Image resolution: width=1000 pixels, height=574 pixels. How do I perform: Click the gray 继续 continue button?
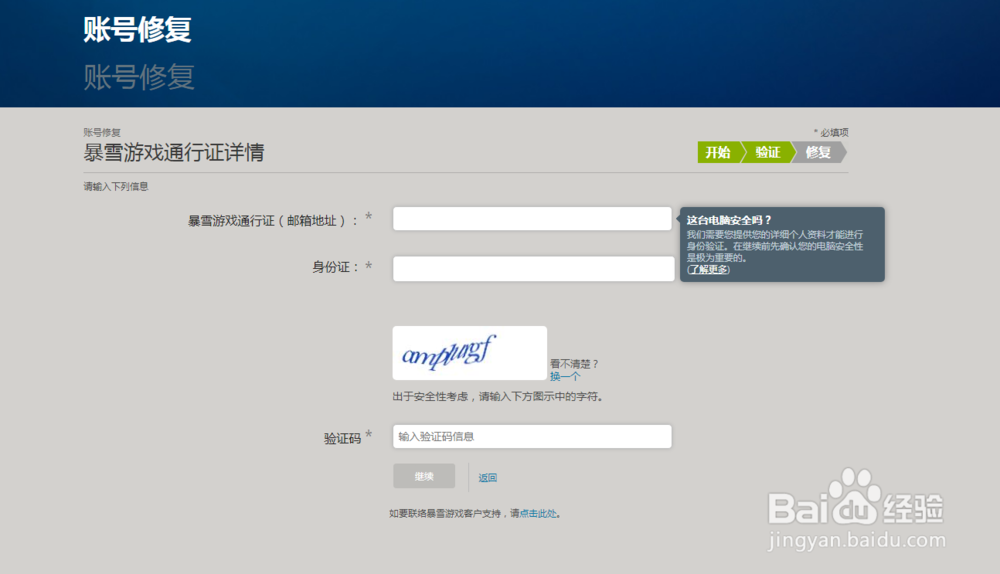pyautogui.click(x=424, y=476)
